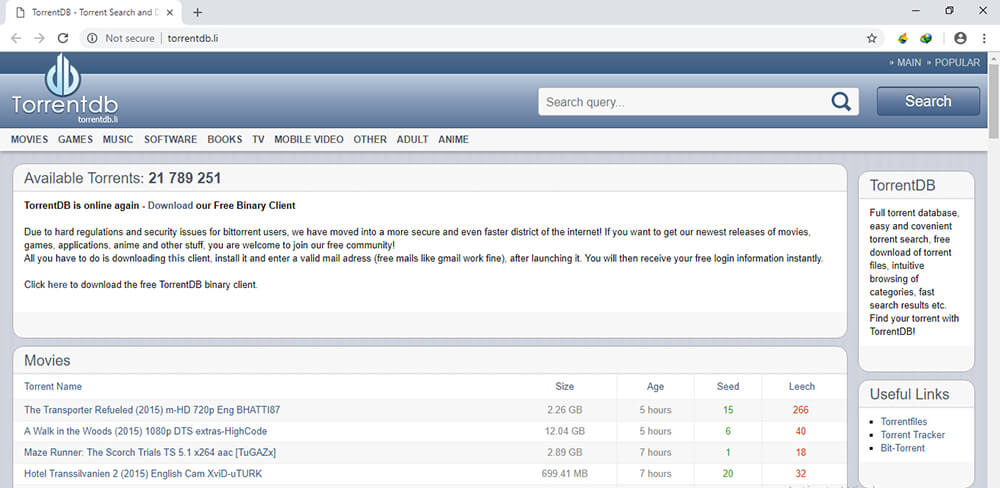
Task: Click the TorrentDB logo
Action: (64, 89)
